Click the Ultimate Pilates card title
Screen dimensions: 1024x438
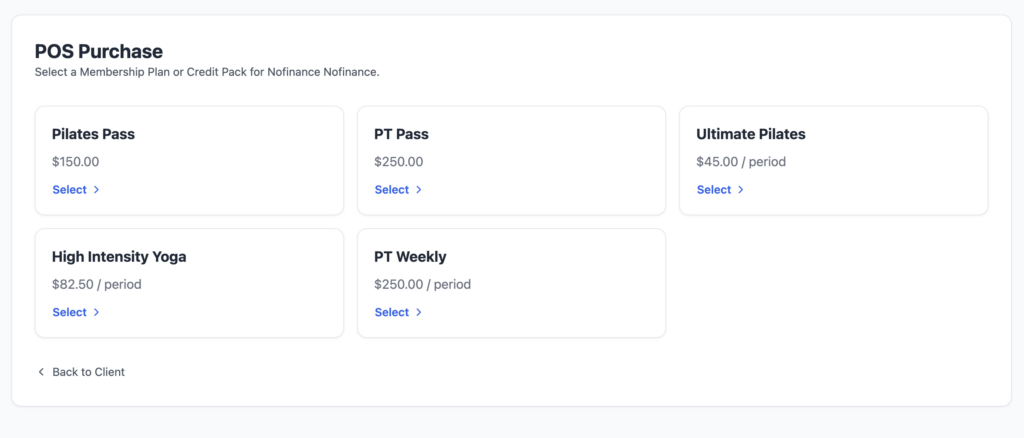[750, 134]
